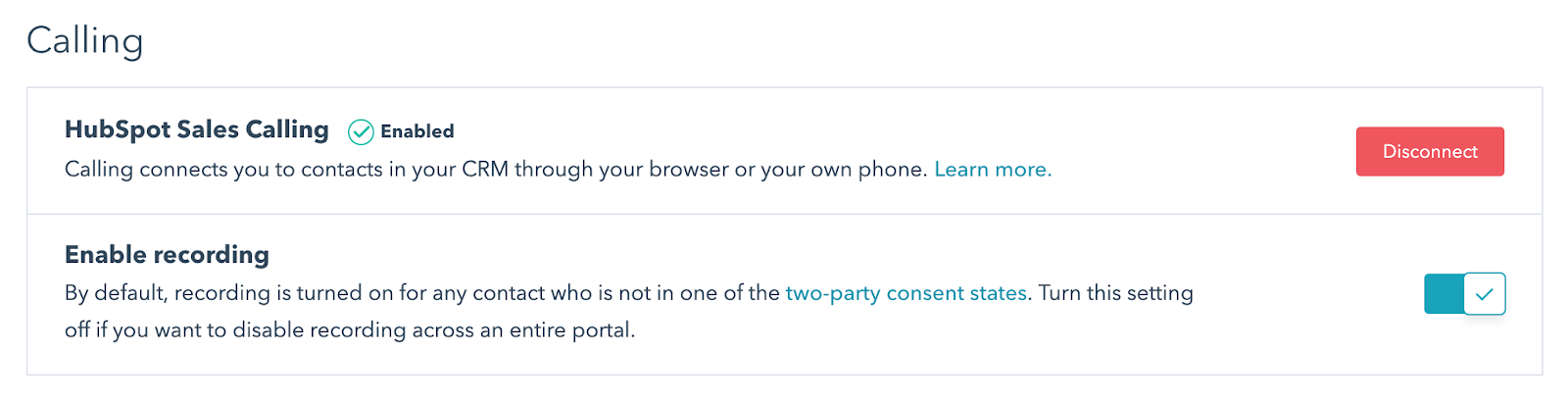Click the 'Calling connects you to contacts' description
The height and width of the screenshot is (402, 1568).
click(x=496, y=170)
